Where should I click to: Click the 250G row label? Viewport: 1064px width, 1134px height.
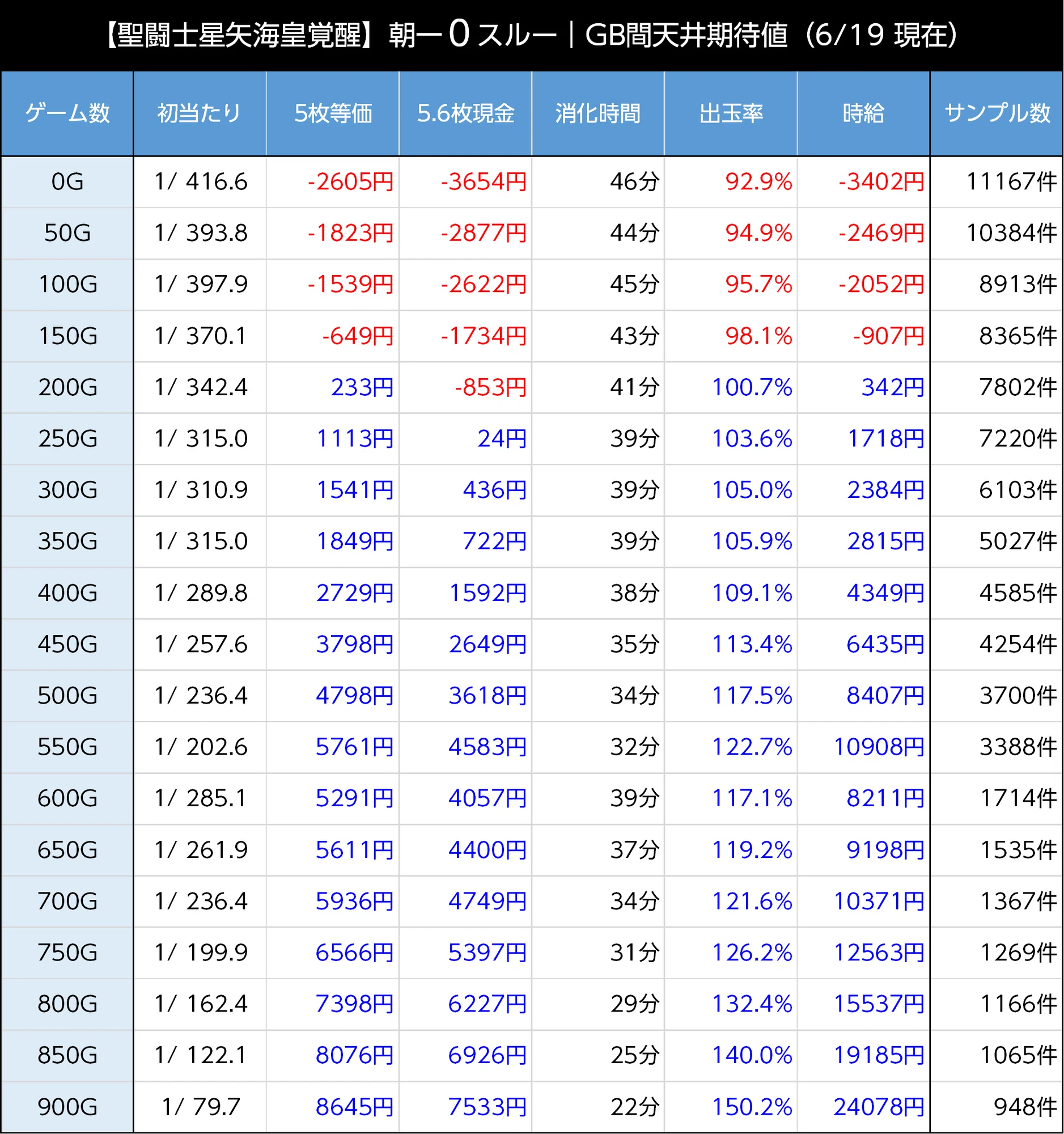(67, 439)
